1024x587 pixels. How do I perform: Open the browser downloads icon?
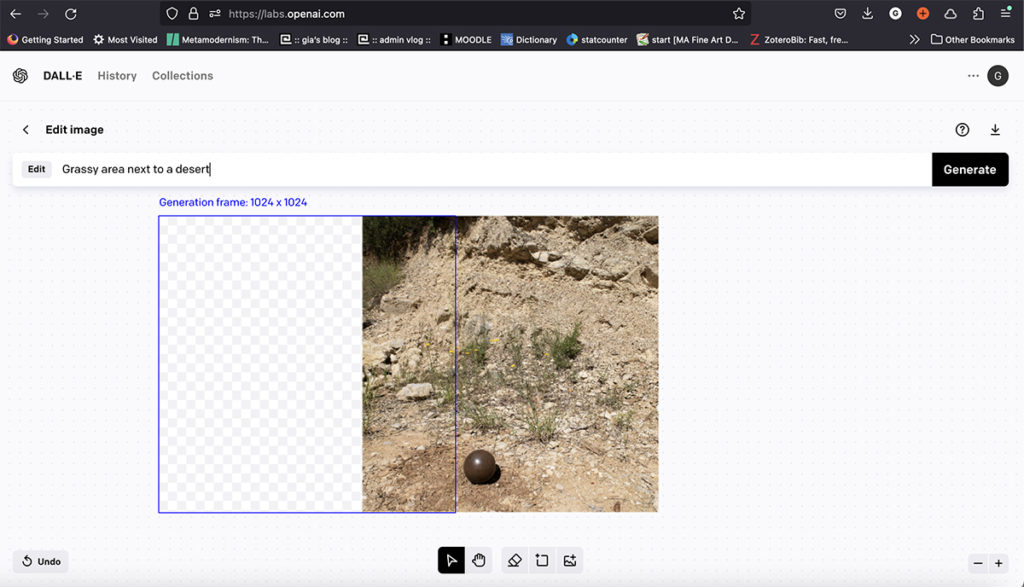click(x=867, y=14)
